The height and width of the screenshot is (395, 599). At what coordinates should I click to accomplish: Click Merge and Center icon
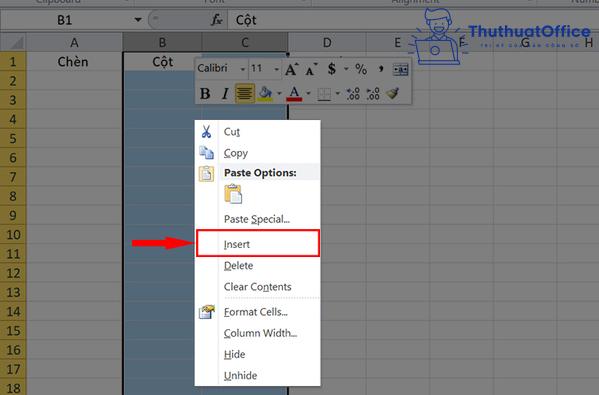(401, 70)
